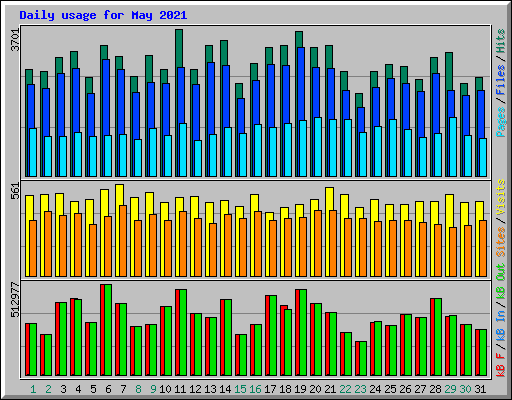Click the 512977 kB axis label
This screenshot has height=400, width=512.
pos(16,300)
